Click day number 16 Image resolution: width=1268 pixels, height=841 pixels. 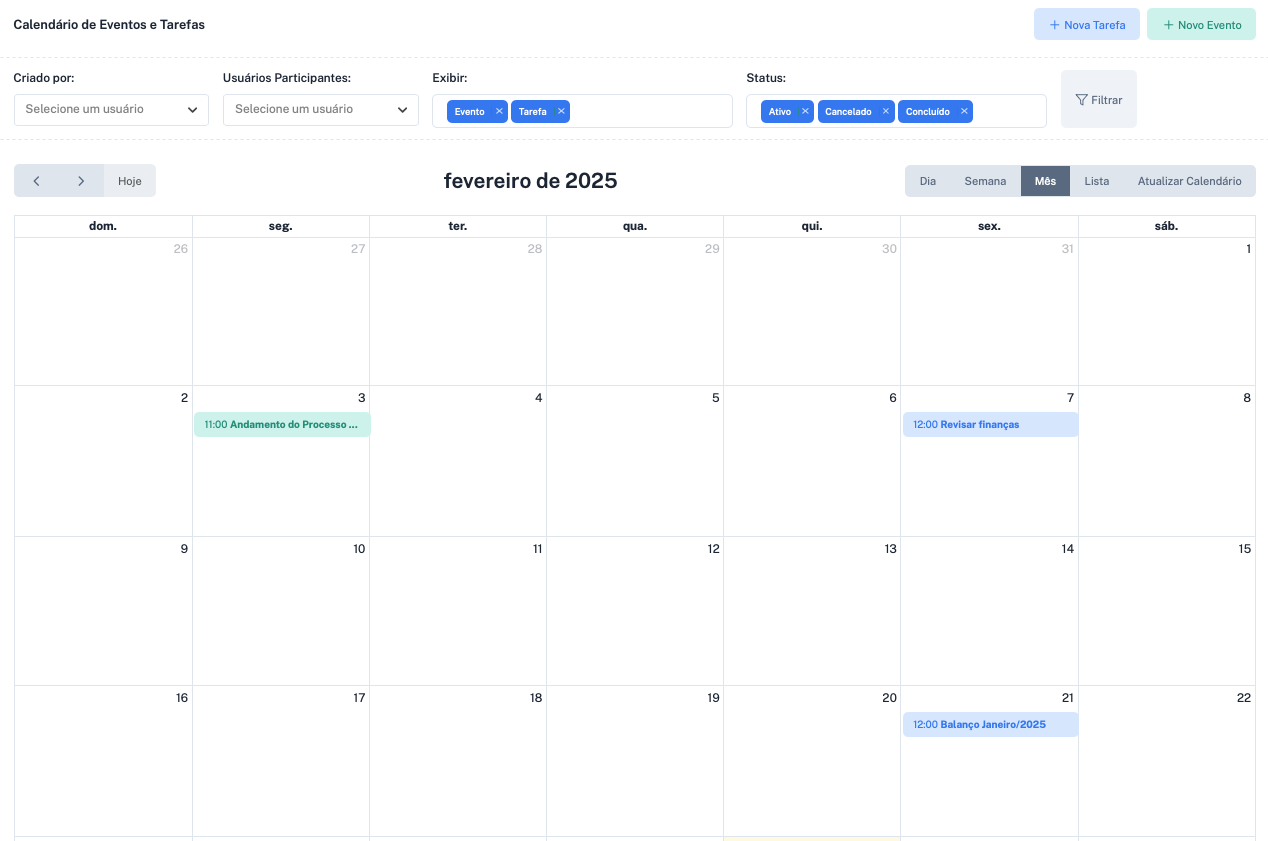182,698
